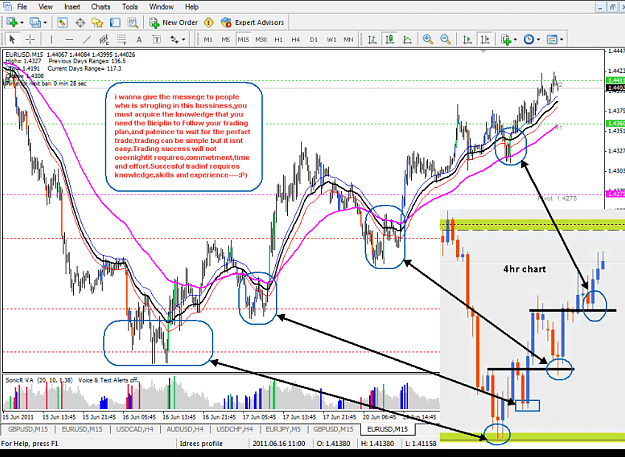Screen dimensions: 625x457
Task: Select the Fibonacci Retracement tool
Action: click(x=122, y=39)
